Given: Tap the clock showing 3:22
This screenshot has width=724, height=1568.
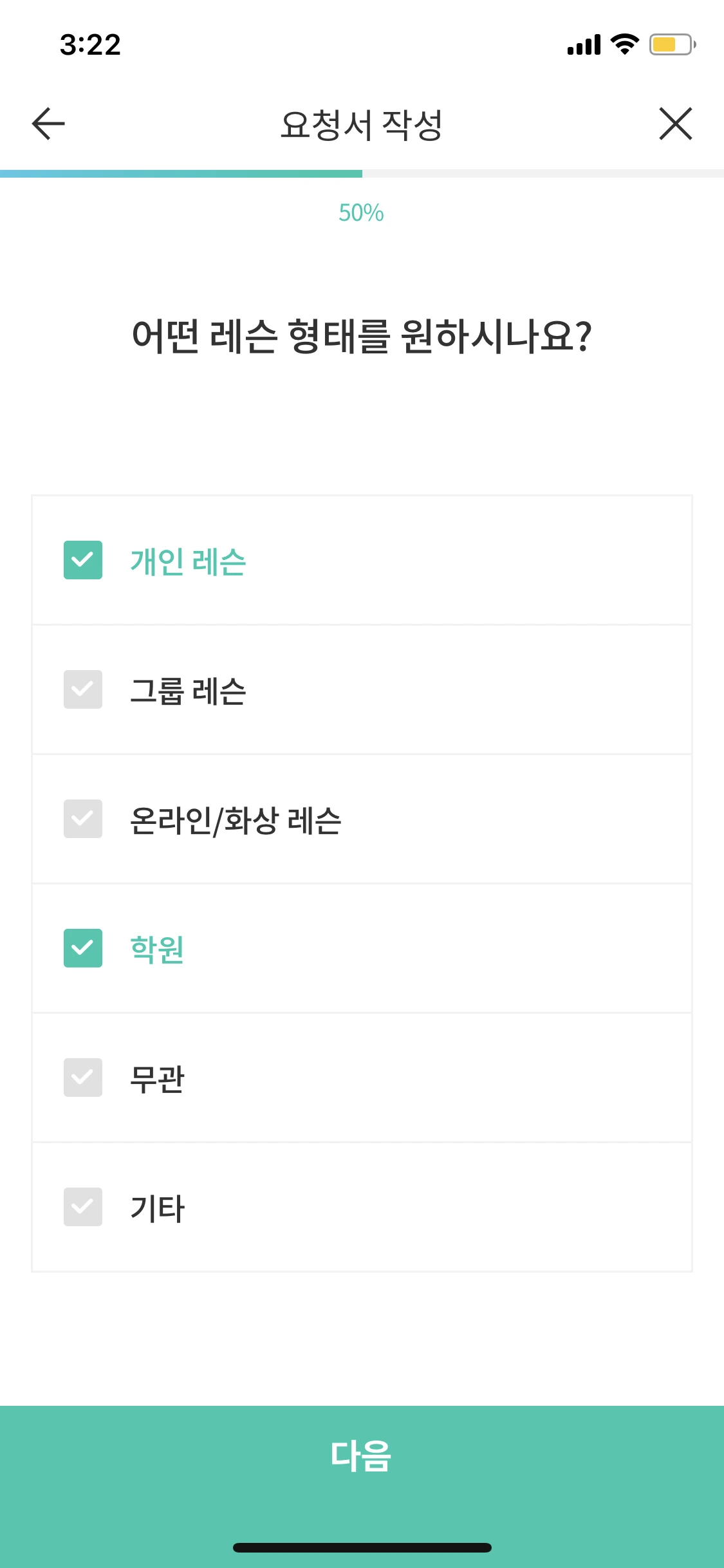Looking at the screenshot, I should pos(89,44).
